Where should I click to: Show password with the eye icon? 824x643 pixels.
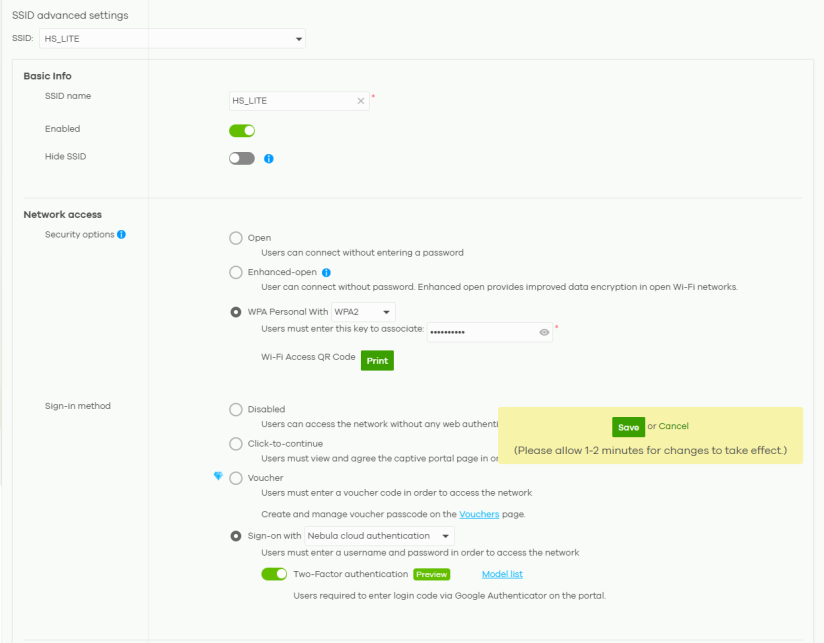point(544,333)
